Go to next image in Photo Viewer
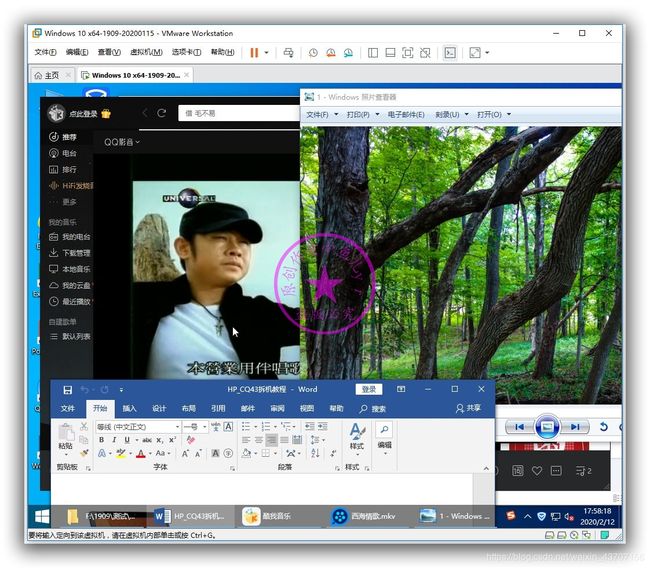 point(575,427)
